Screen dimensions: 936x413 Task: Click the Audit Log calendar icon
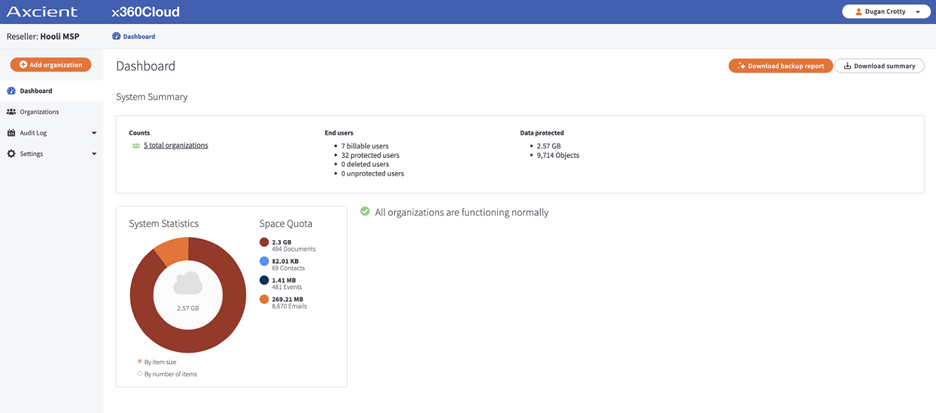[x=11, y=133]
